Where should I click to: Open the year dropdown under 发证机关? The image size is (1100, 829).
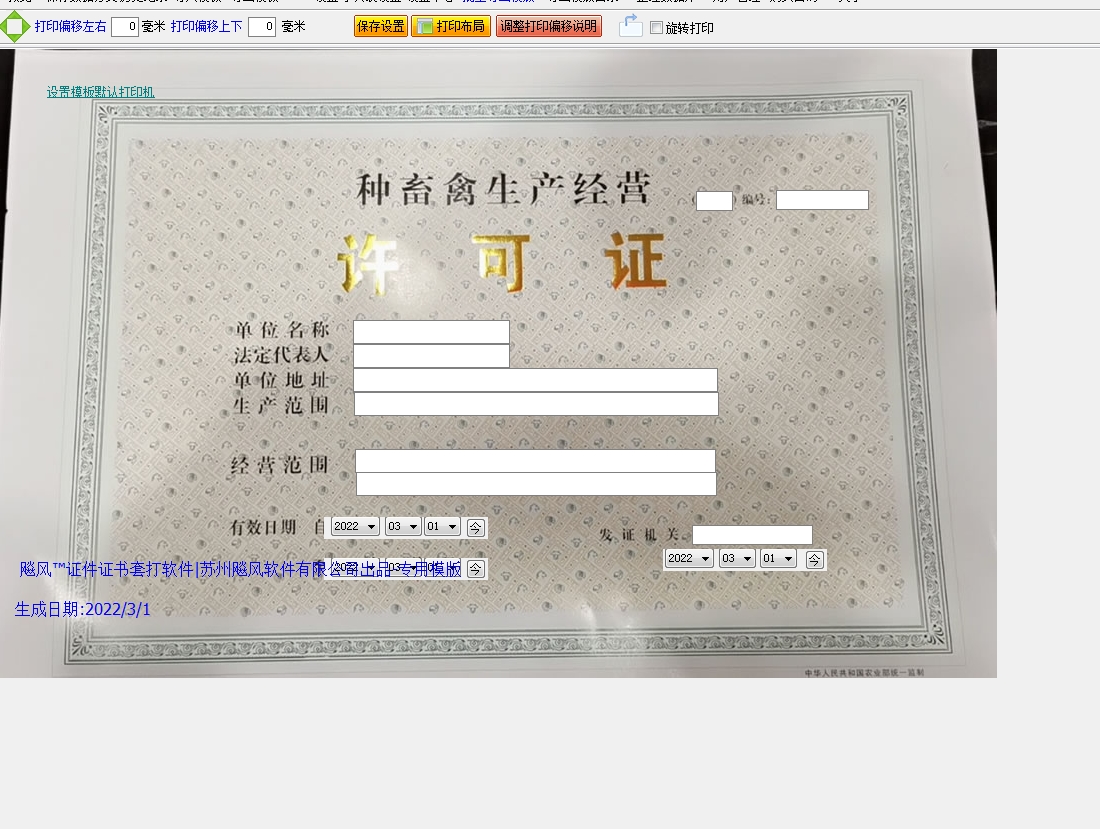(689, 559)
